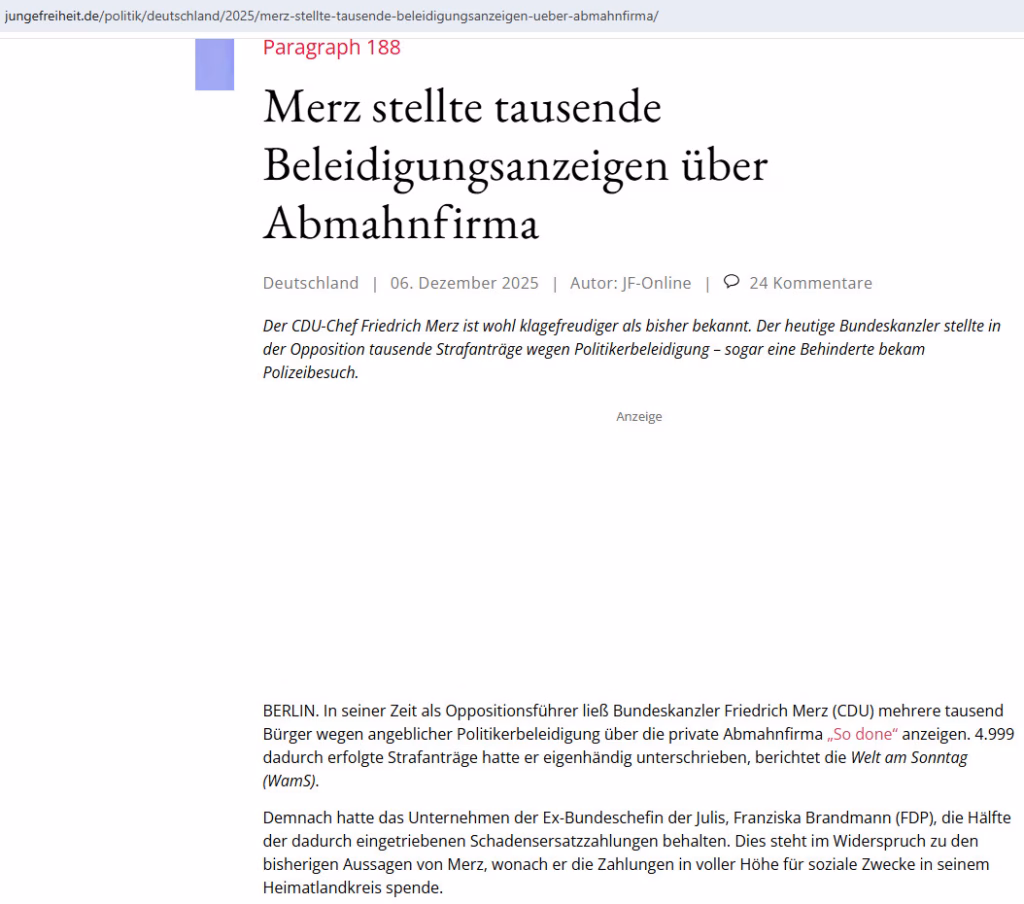
Task: Click the italic teaser paragraph
Action: click(630, 350)
